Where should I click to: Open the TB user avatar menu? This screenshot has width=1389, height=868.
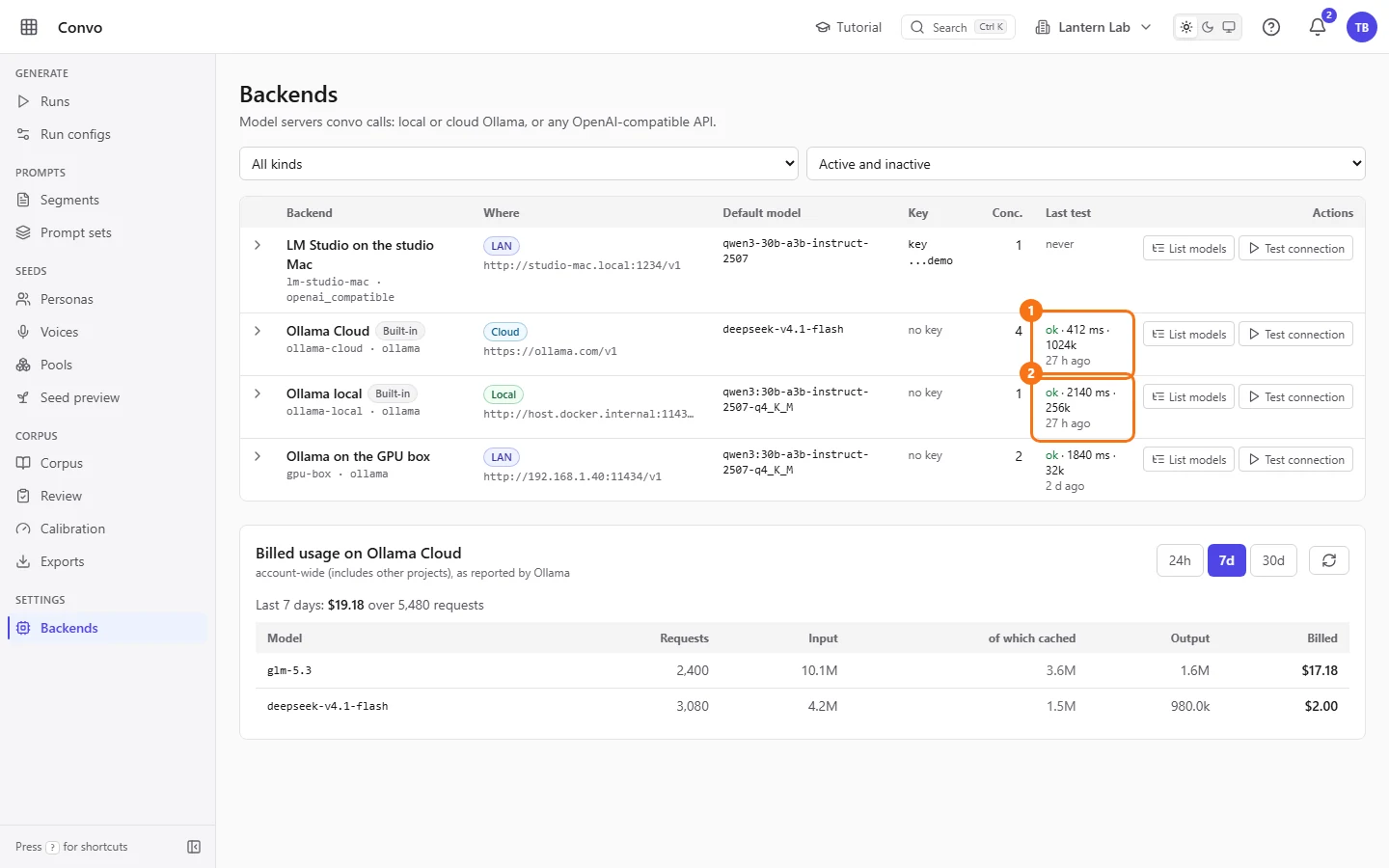(x=1362, y=27)
